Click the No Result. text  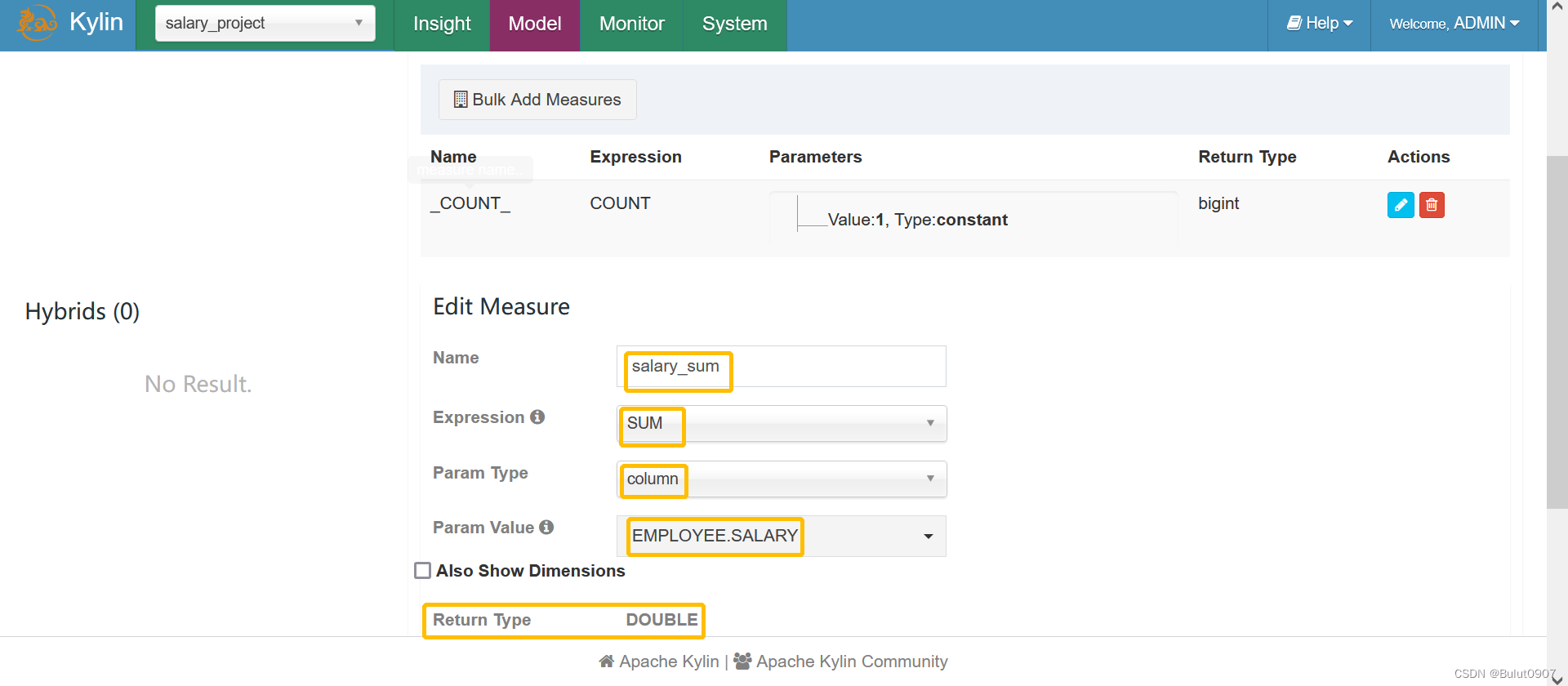pyautogui.click(x=198, y=384)
